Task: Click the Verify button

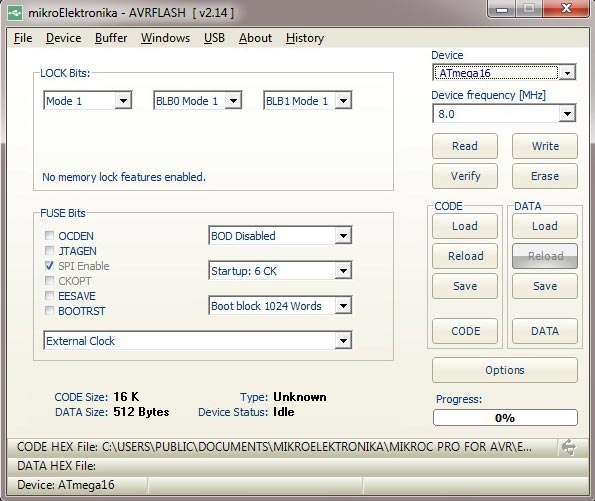Action: coord(465,176)
